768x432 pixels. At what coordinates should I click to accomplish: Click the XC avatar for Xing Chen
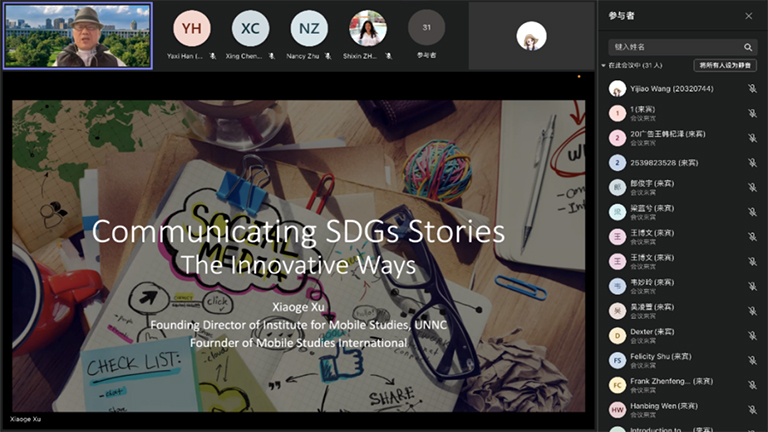click(x=250, y=28)
